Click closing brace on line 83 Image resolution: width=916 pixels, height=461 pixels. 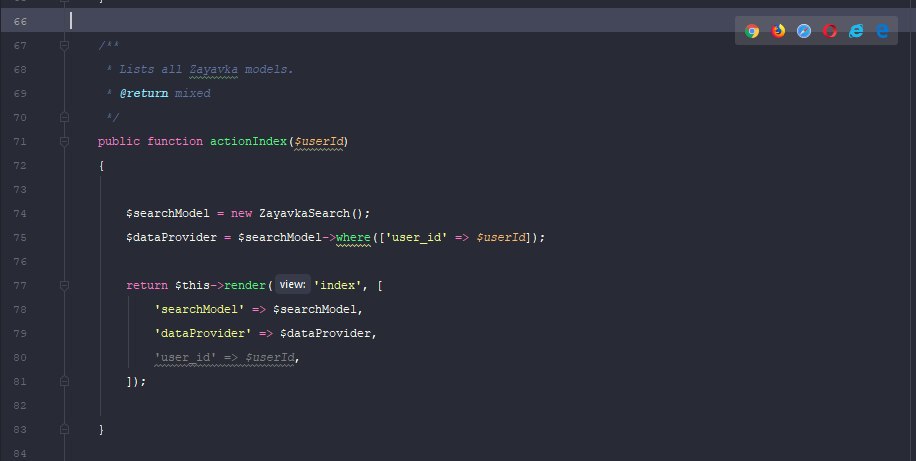(101, 429)
